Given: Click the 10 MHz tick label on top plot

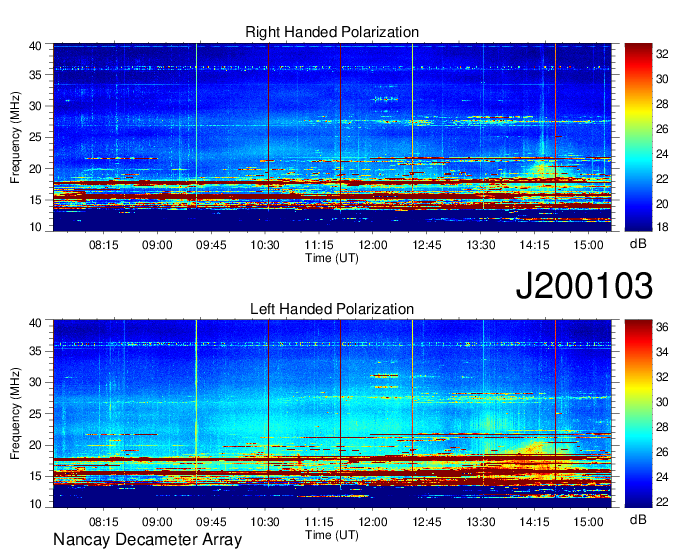Looking at the screenshot, I should click(35, 227).
